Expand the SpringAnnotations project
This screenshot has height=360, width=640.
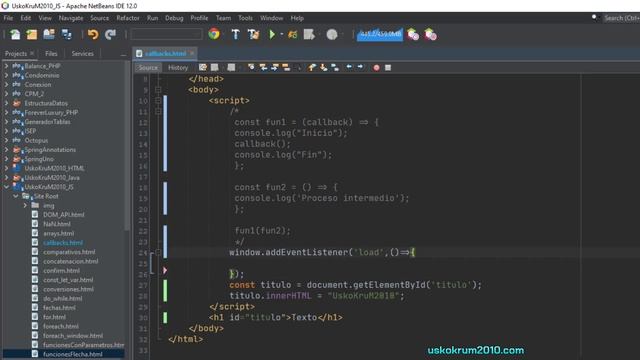point(6,149)
